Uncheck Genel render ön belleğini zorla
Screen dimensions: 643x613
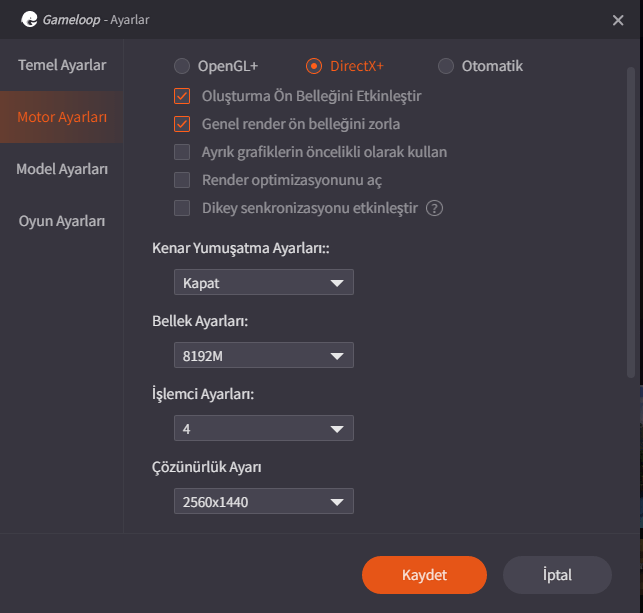click(182, 124)
